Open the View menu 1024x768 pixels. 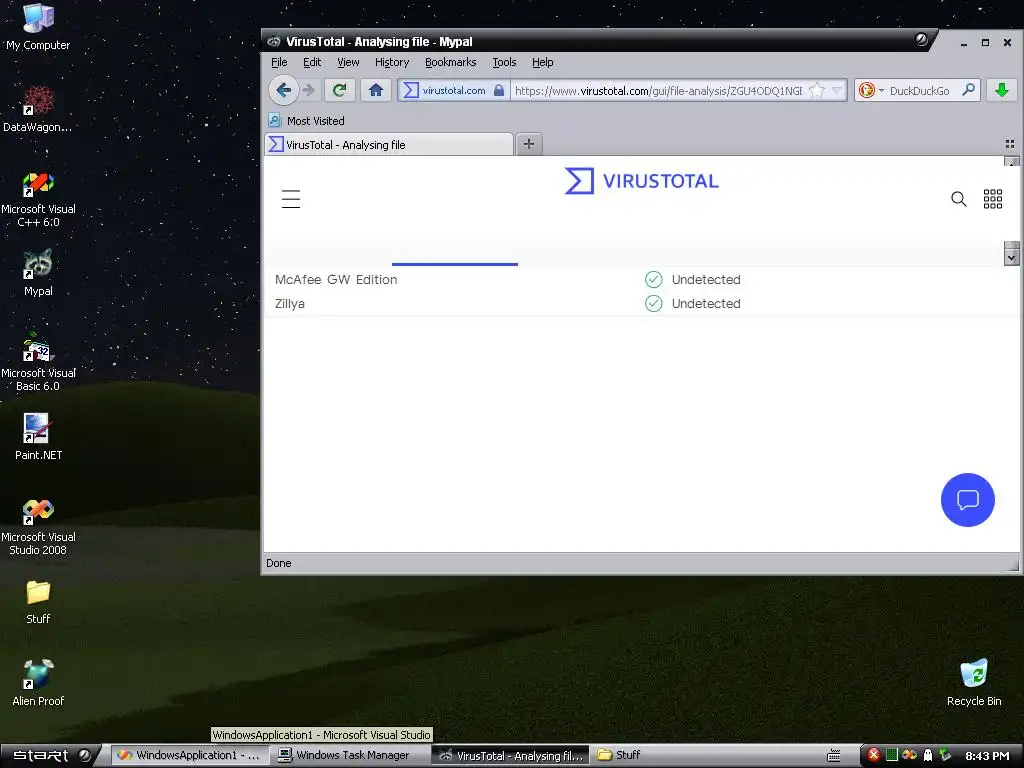tap(348, 62)
